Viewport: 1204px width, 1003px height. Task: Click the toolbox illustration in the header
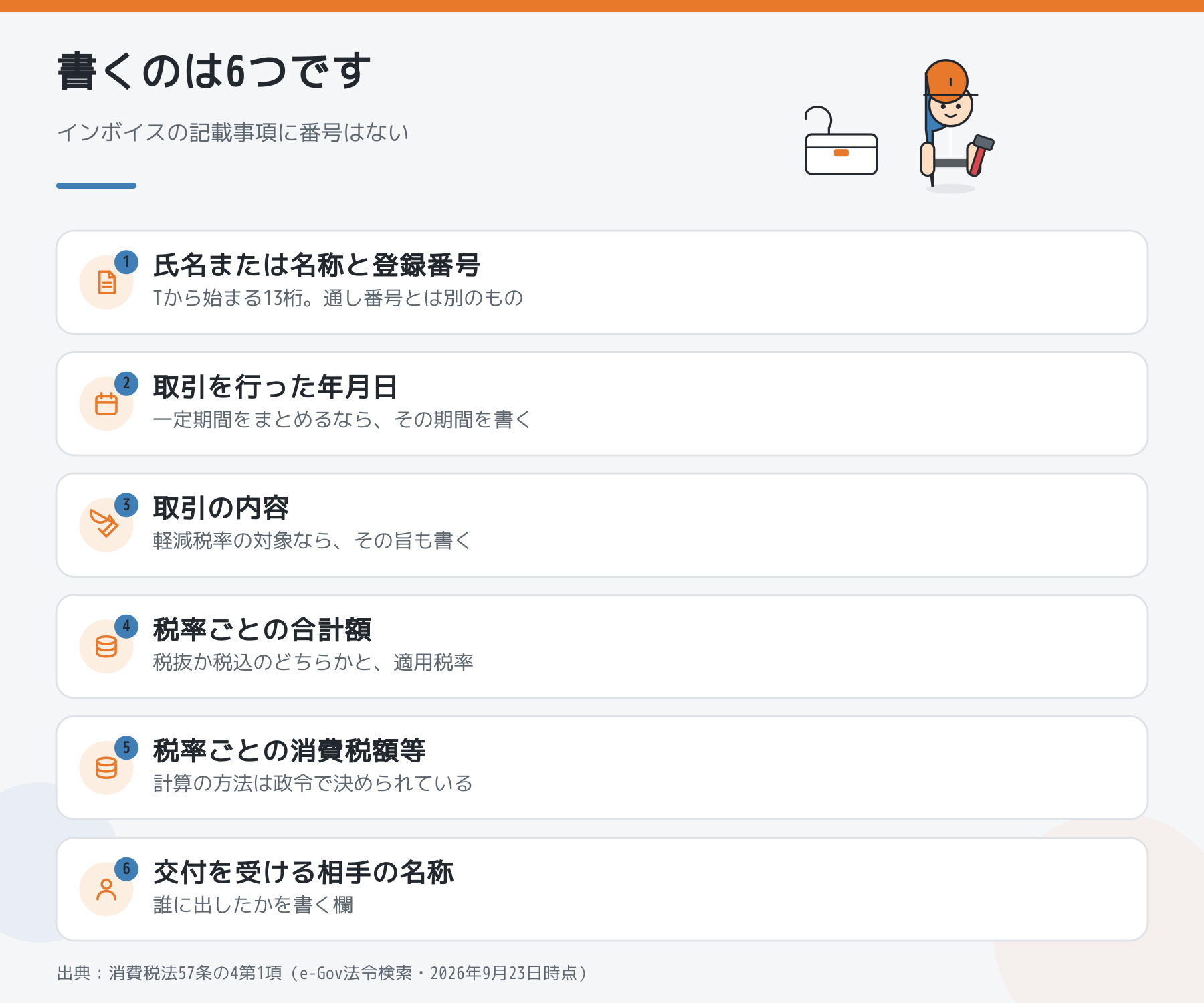(841, 140)
